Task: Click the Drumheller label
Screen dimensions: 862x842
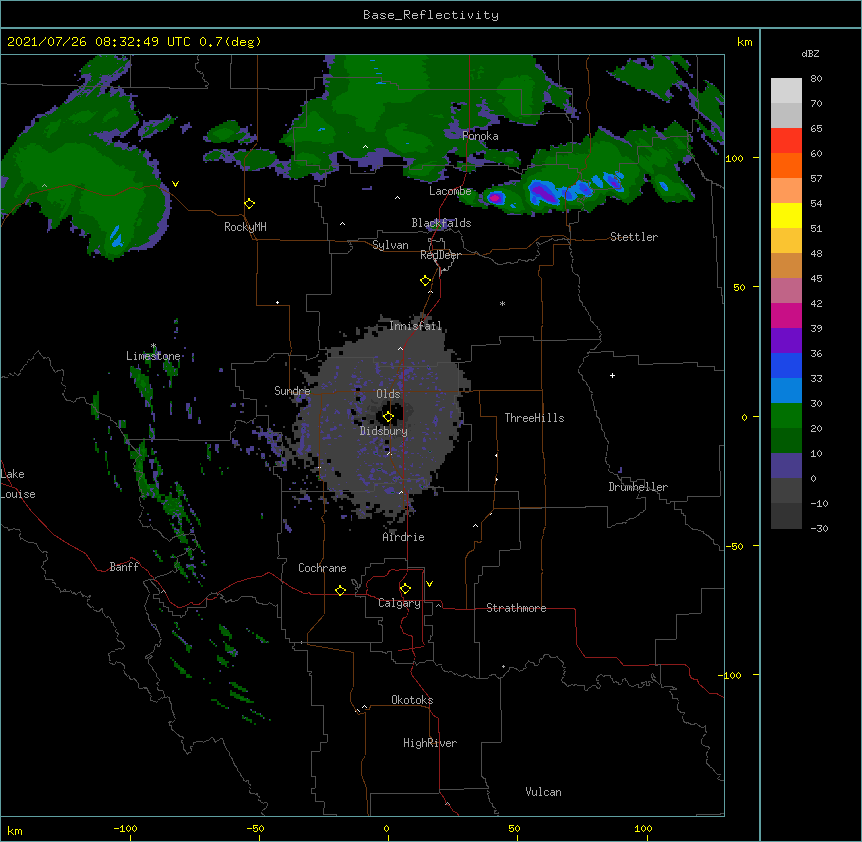Action: pos(638,487)
